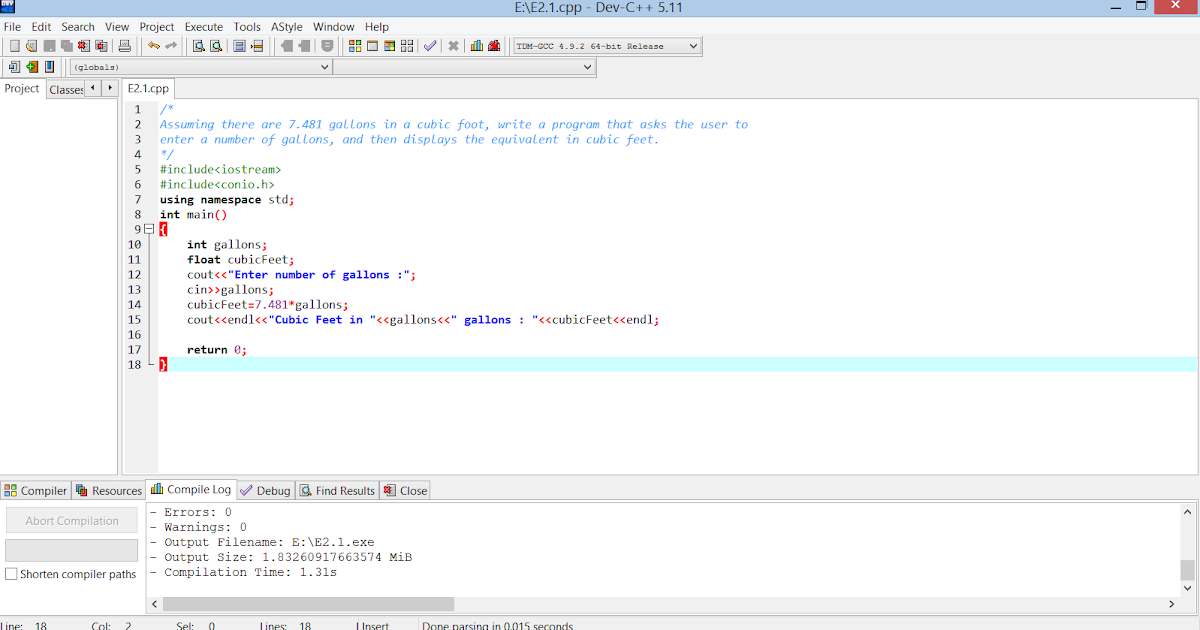Viewport: 1200px width, 630px height.
Task: Switch to the Compiler bottom tab
Action: [36, 491]
